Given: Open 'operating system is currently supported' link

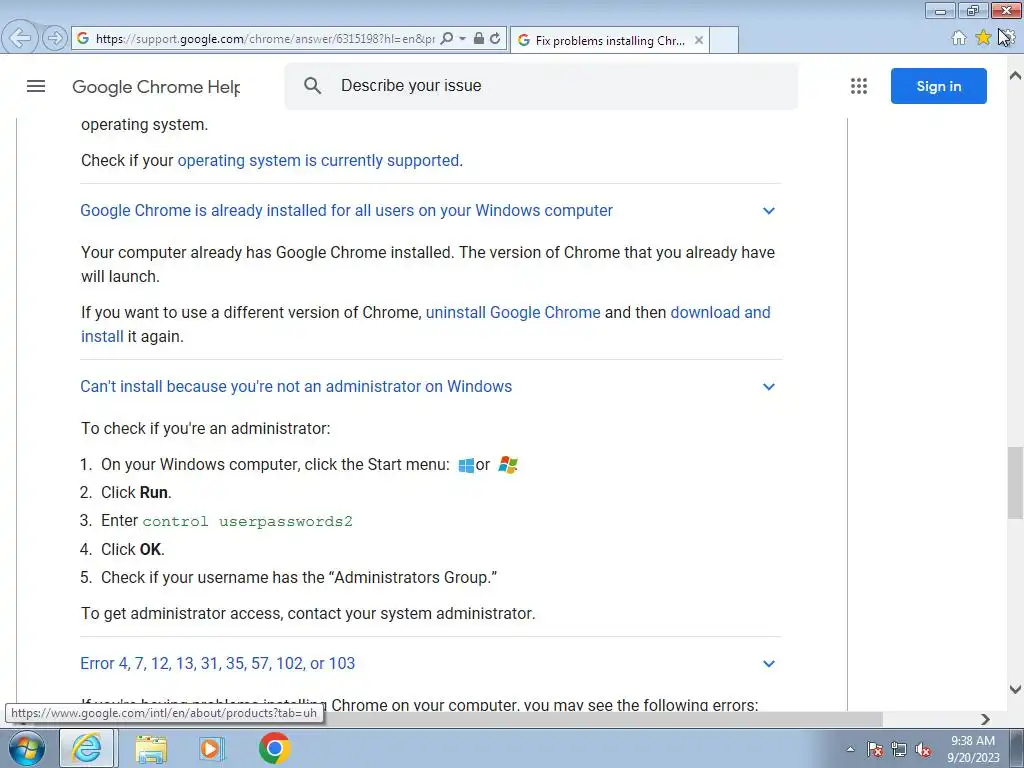Looking at the screenshot, I should click(x=318, y=161).
